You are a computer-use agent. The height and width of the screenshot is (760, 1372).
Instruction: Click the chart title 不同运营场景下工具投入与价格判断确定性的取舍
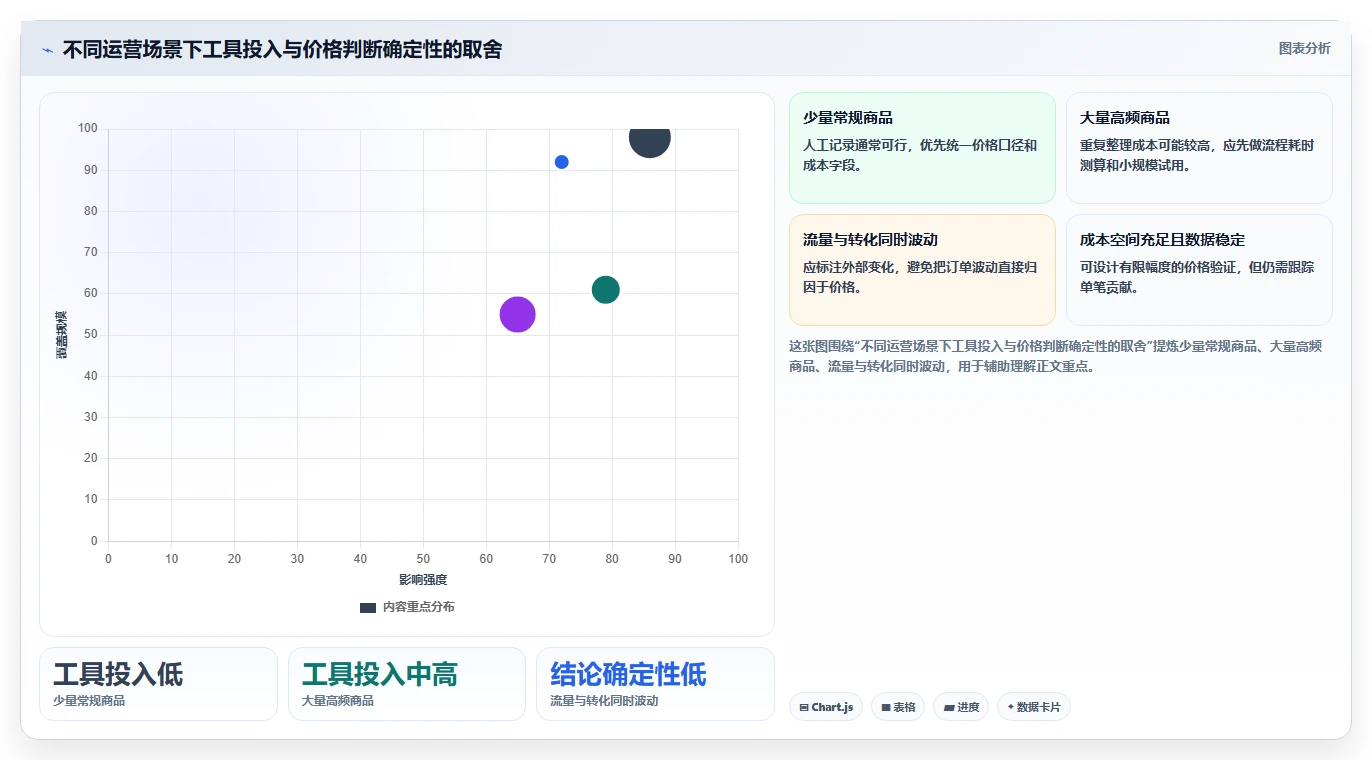283,49
